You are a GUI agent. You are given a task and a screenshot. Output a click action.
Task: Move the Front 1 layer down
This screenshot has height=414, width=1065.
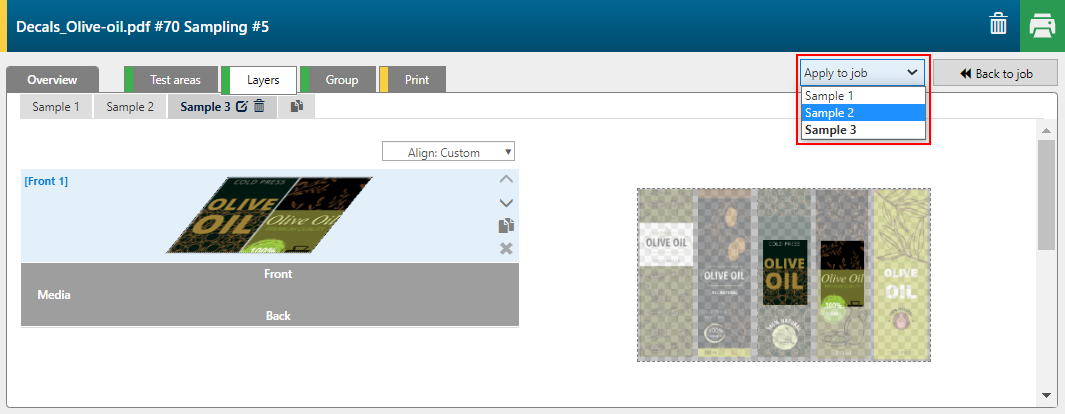[x=506, y=203]
